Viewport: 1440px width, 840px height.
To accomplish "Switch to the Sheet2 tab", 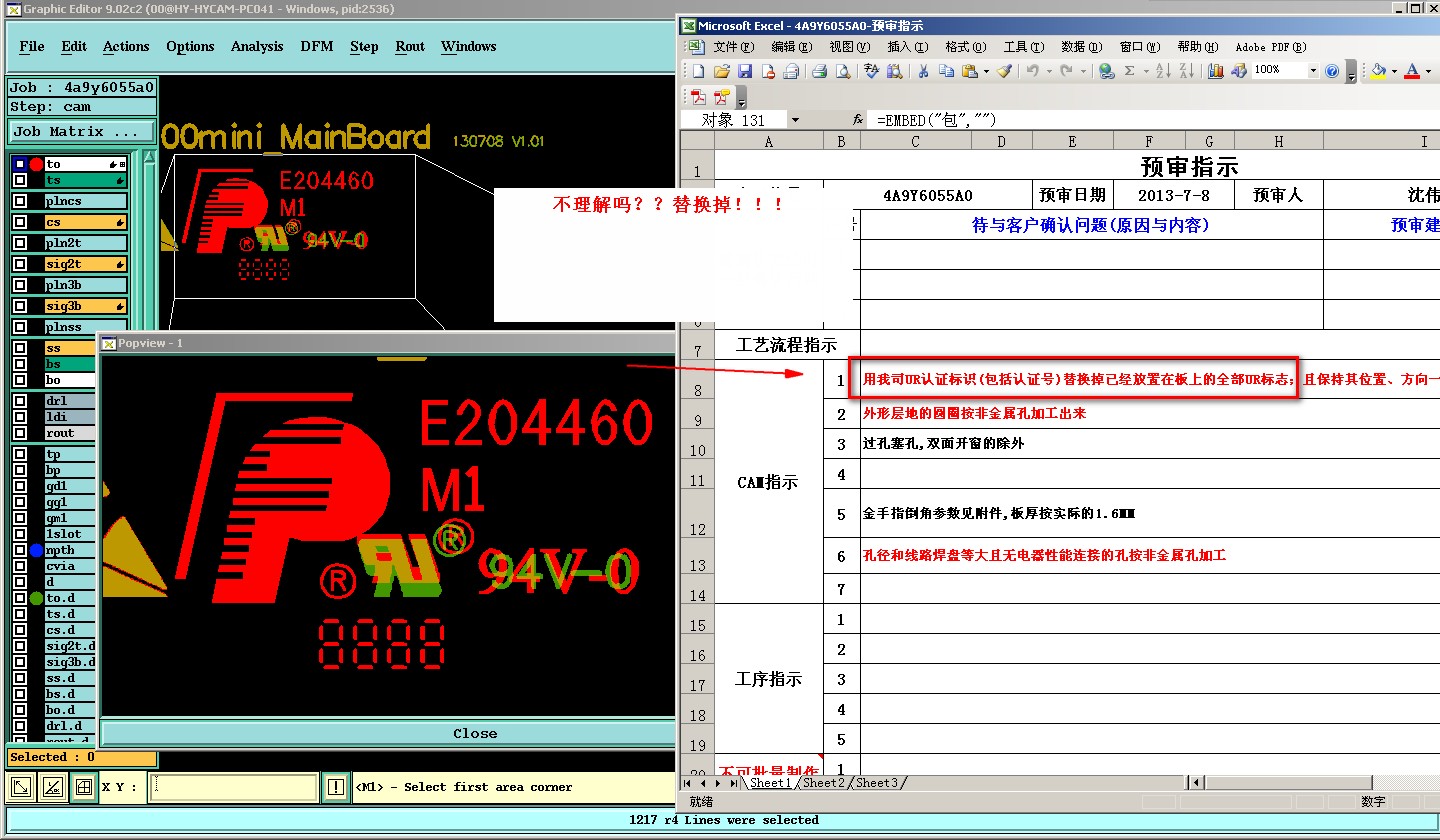I will point(825,783).
